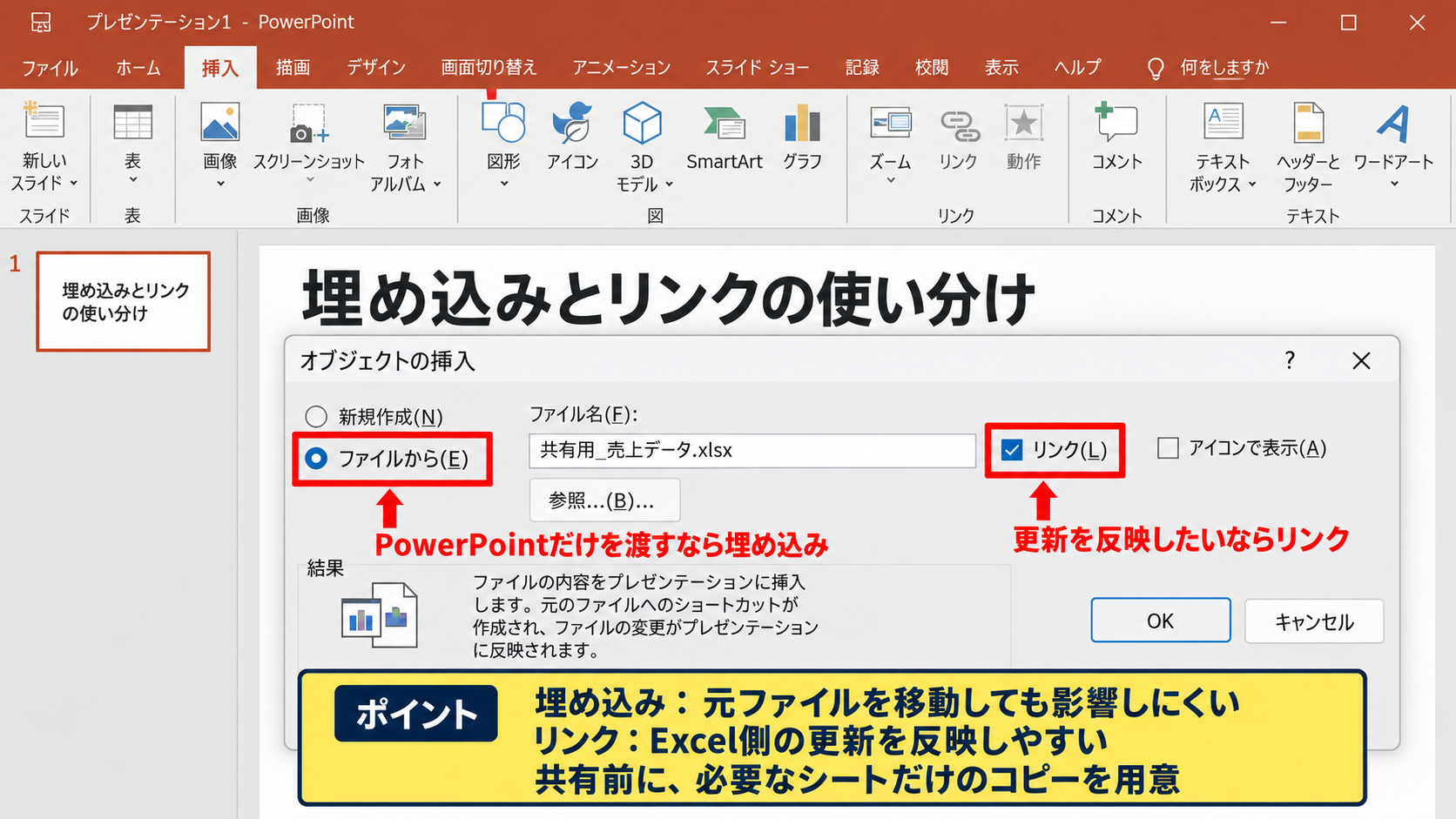Viewport: 1456px width, 819px height.
Task: Close the オブジェクトの挿入 dialog
Action: tap(1361, 360)
